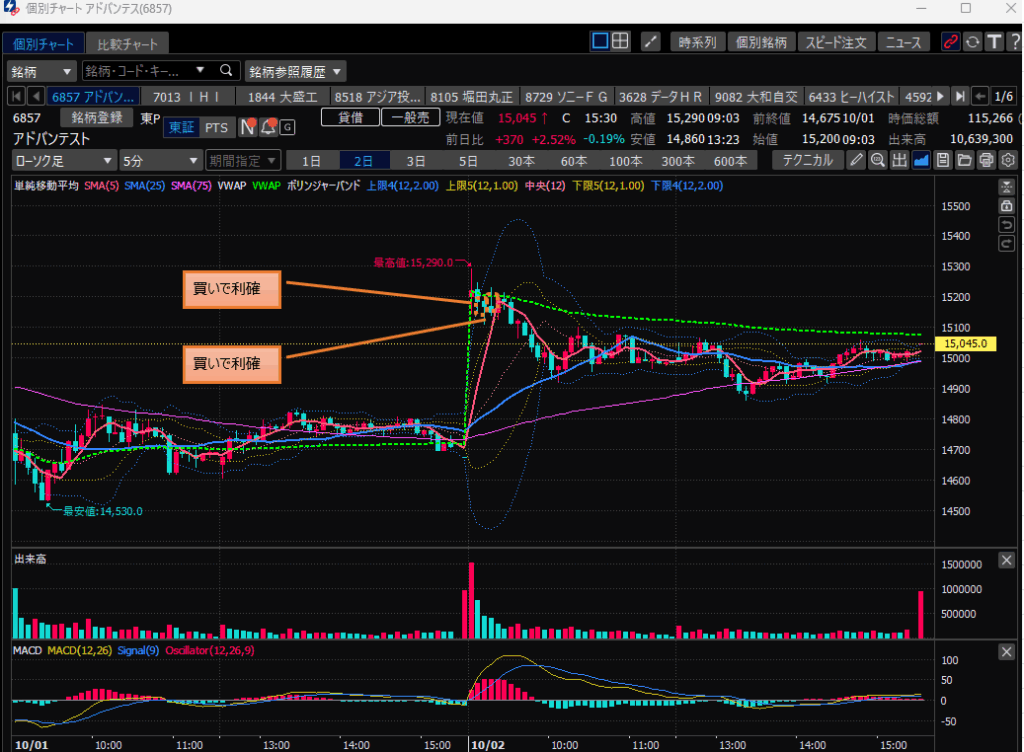This screenshot has height=752, width=1024.
Task: Toggle the four-pane grid layout view
Action: click(x=621, y=42)
